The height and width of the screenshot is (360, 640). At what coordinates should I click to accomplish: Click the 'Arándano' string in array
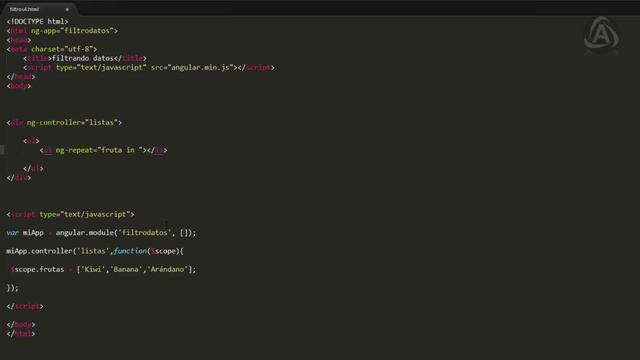[x=167, y=270]
